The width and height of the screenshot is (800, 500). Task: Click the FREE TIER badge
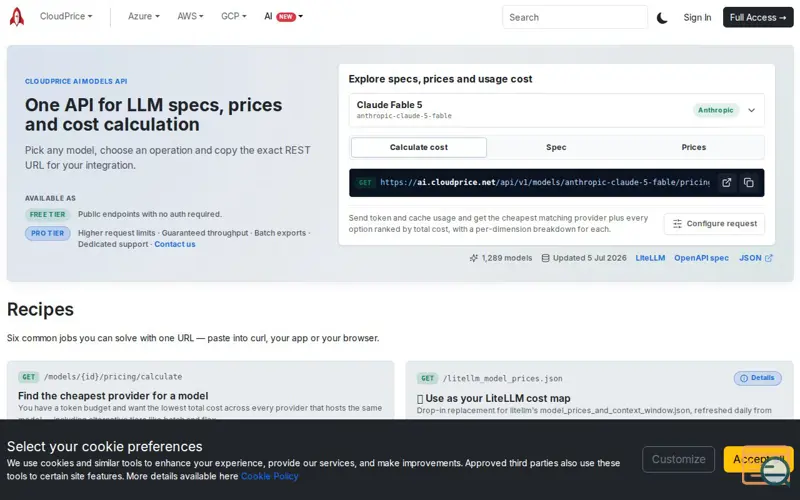pos(47,215)
